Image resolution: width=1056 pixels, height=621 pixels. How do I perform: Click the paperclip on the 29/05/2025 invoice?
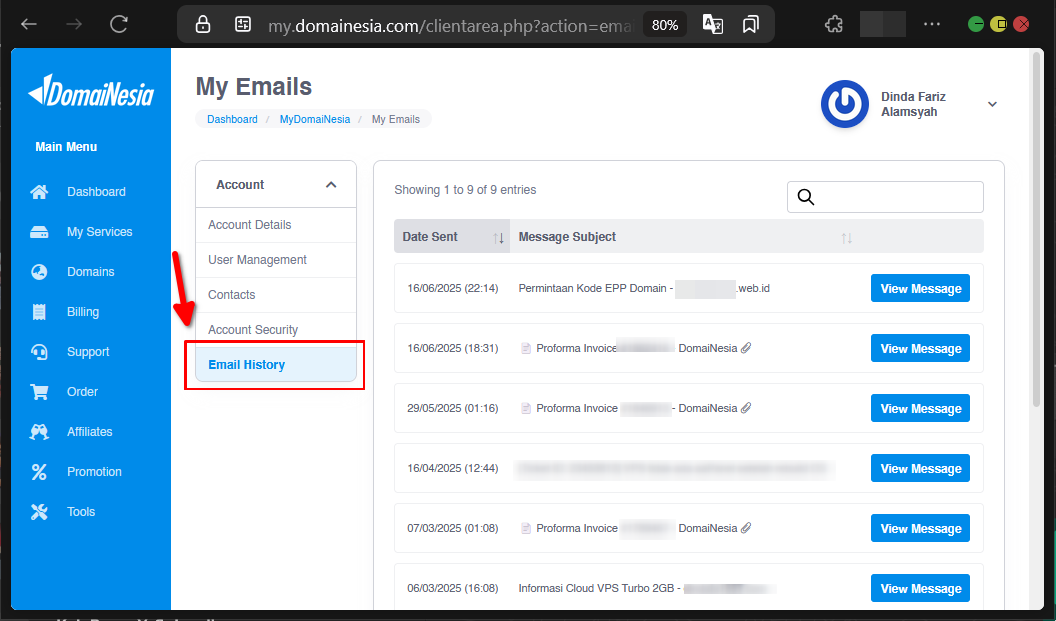[746, 408]
